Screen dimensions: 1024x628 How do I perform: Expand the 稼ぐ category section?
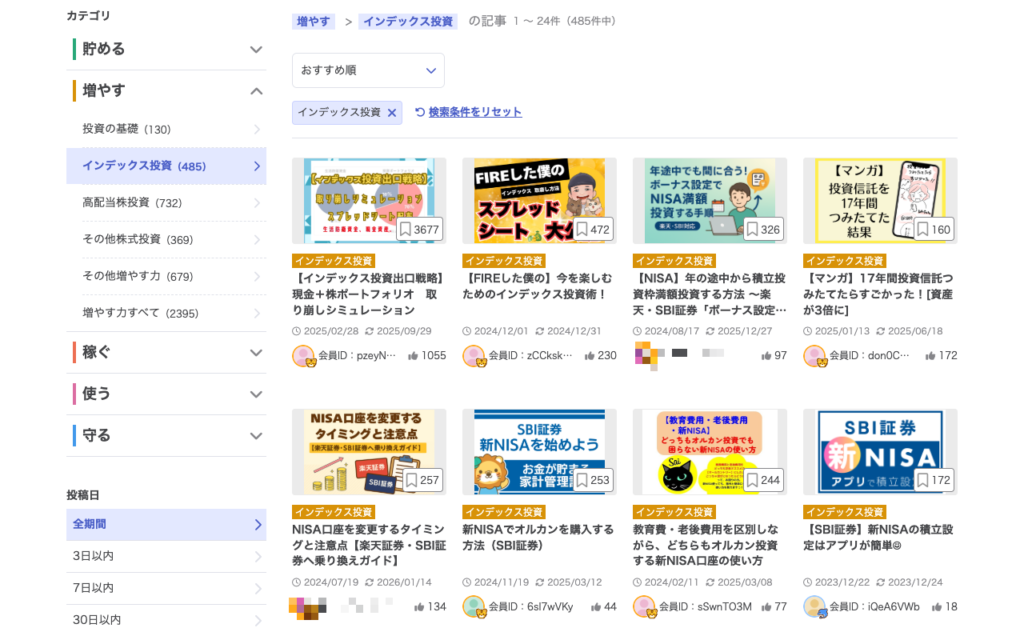tap(167, 353)
